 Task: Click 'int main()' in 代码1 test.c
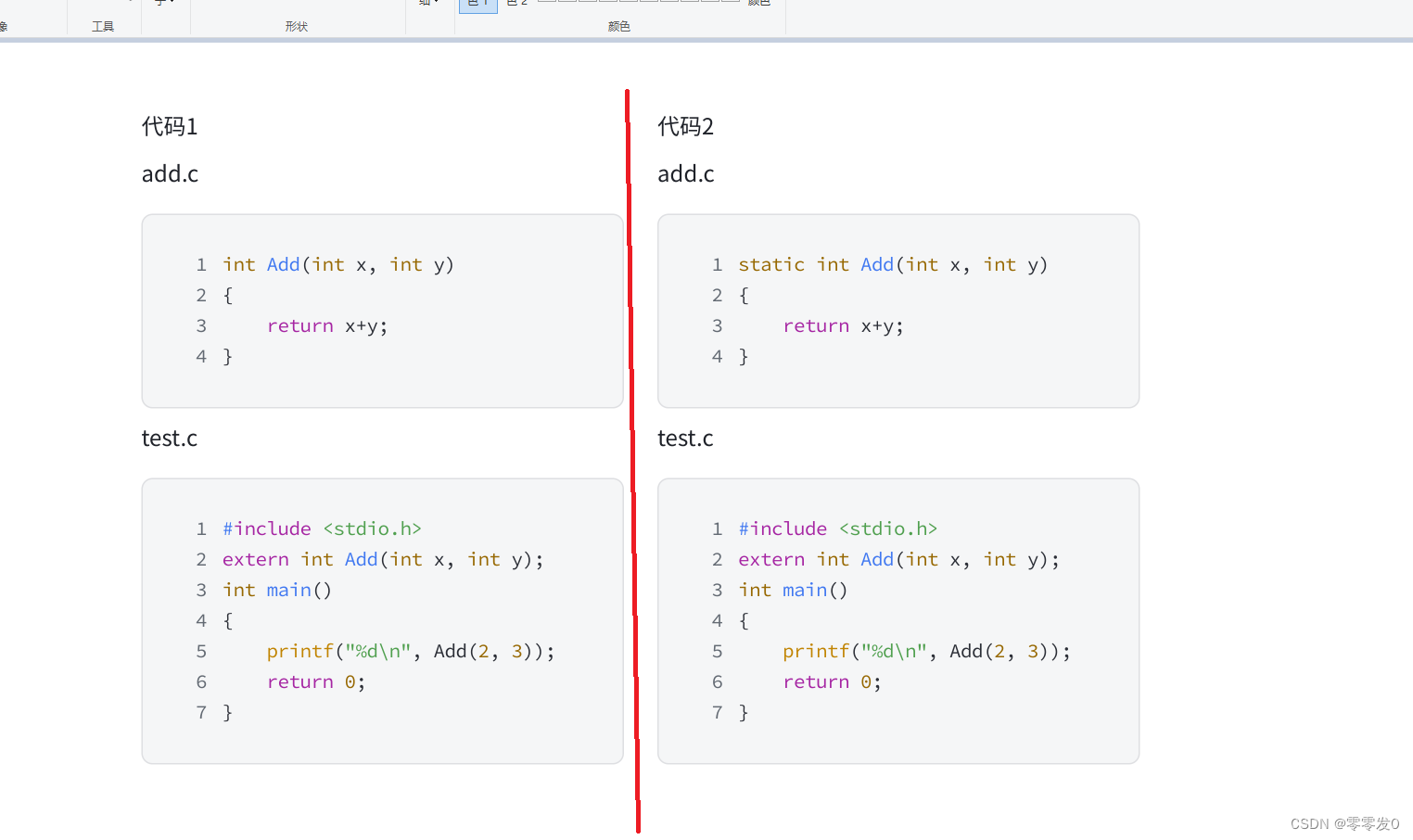coord(277,590)
